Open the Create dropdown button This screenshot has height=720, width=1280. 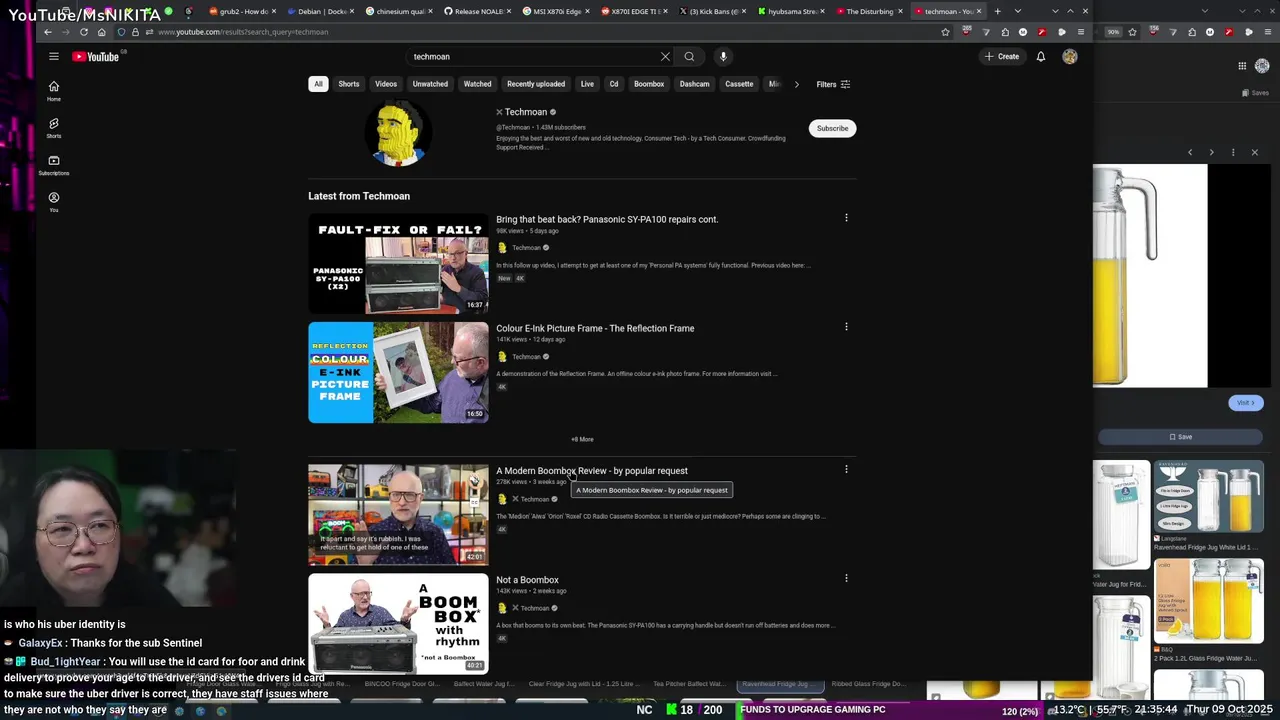1001,57
